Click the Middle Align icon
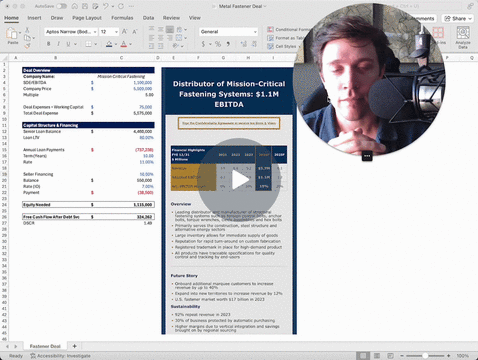Image resolution: width=478 pixels, height=360 pixels. (161, 29)
